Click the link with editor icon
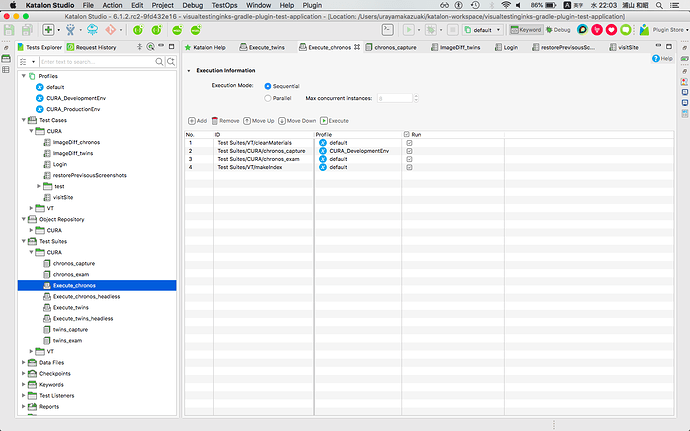Image resolution: width=690 pixels, height=431 pixels. 150,47
